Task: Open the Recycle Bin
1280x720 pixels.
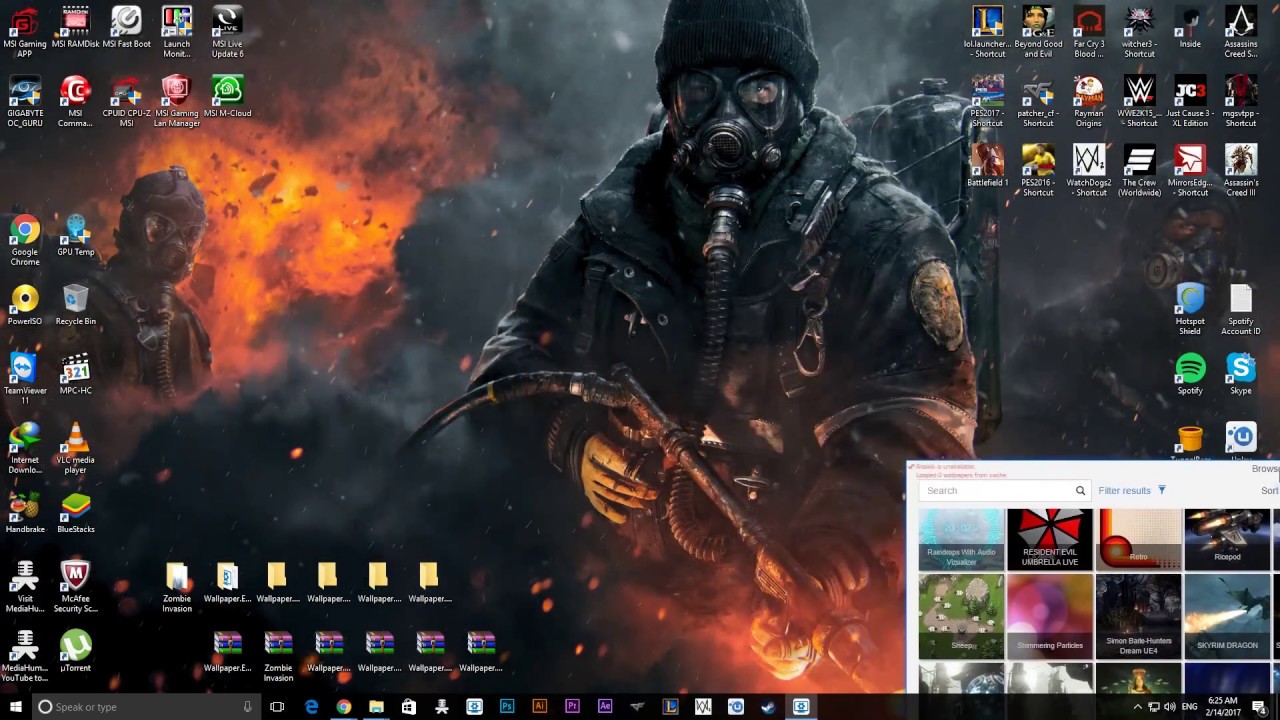Action: click(x=75, y=305)
